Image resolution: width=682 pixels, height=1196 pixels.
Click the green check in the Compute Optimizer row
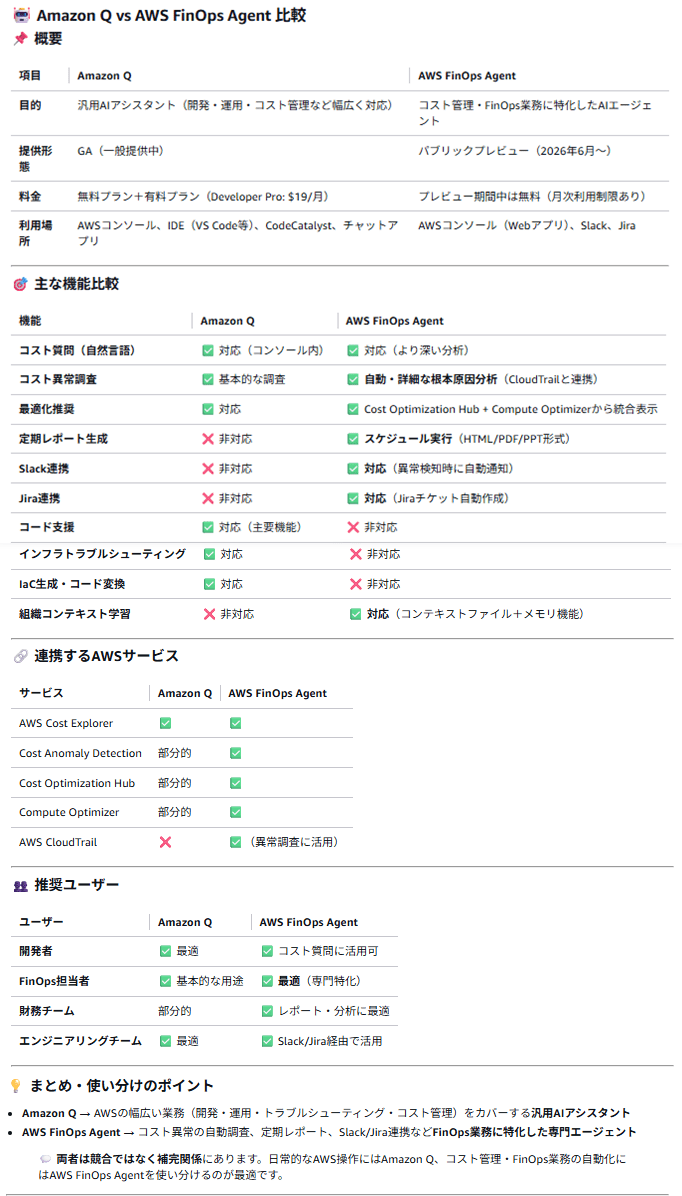pos(235,812)
